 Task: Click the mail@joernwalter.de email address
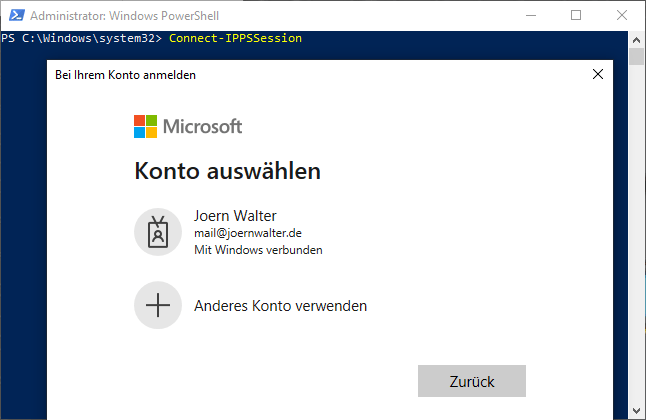pyautogui.click(x=246, y=233)
